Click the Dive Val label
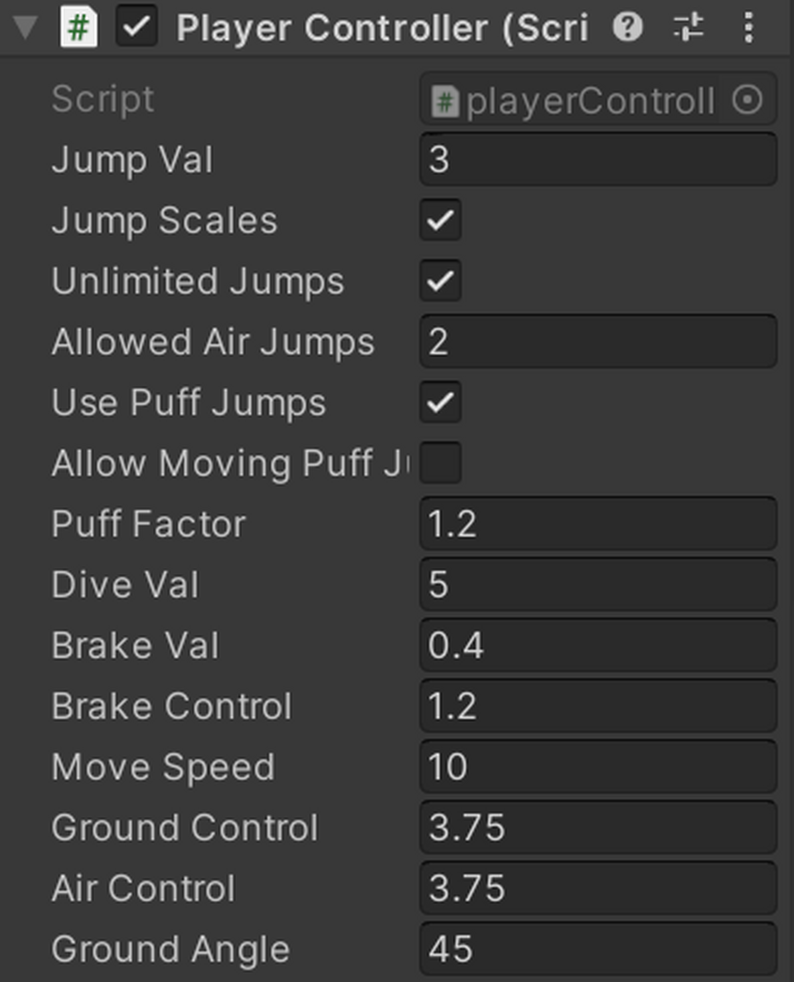 124,584
